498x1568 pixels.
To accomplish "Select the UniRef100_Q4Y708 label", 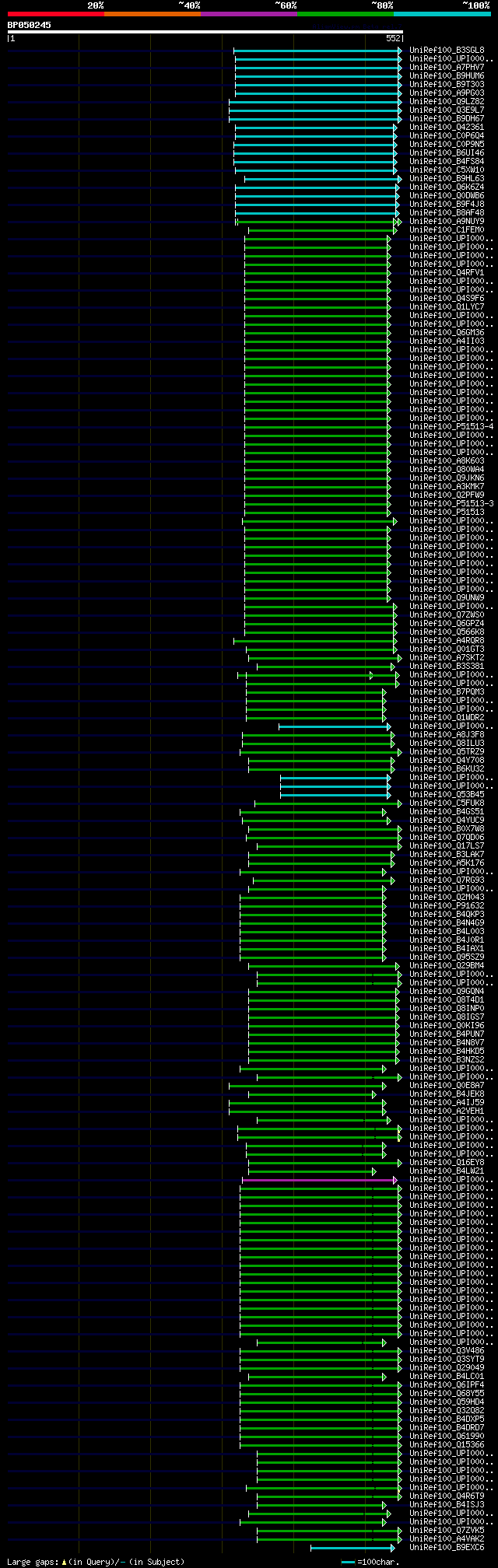I will (447, 761).
